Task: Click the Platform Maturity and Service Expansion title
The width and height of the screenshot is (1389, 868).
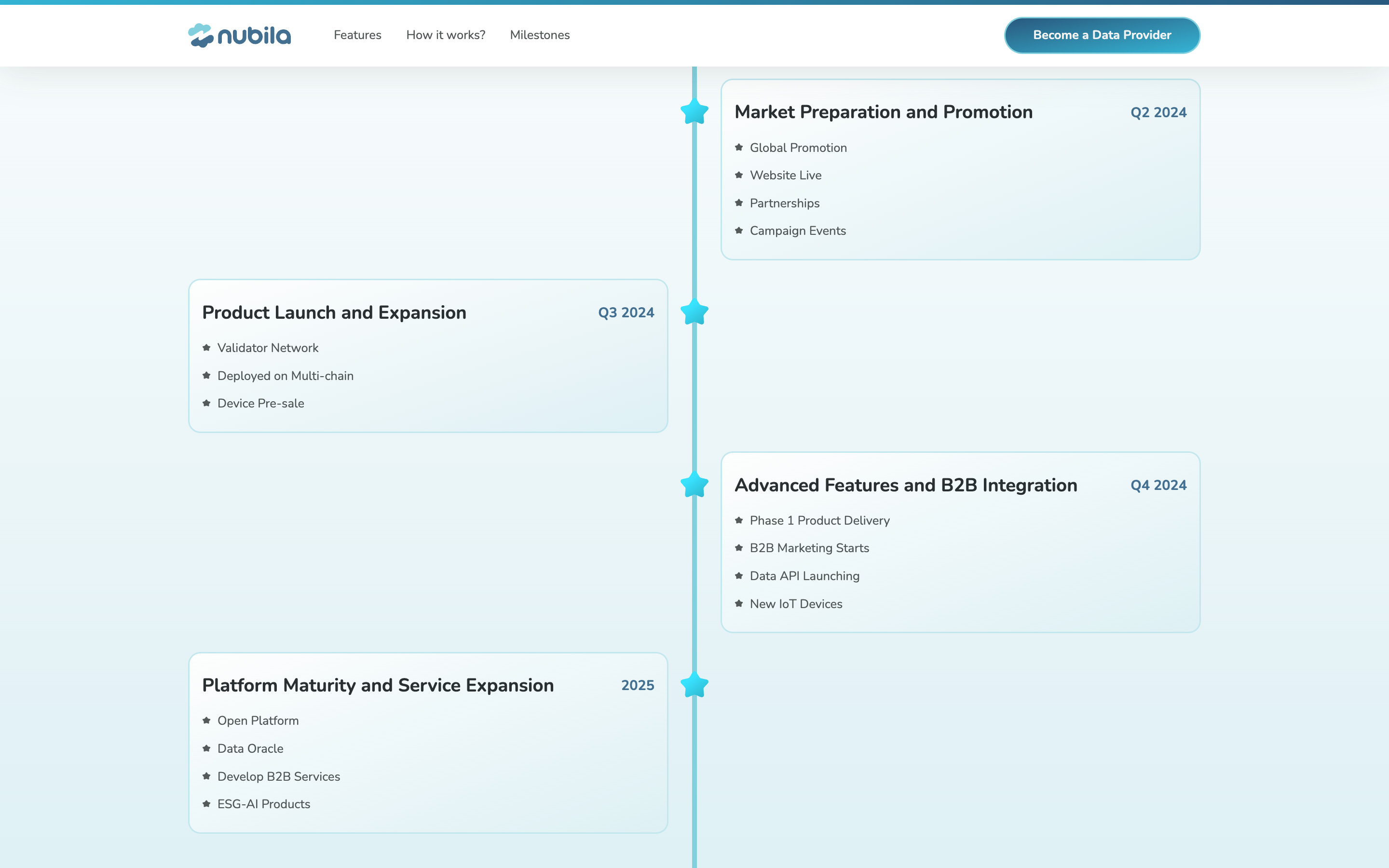Action: tap(378, 685)
